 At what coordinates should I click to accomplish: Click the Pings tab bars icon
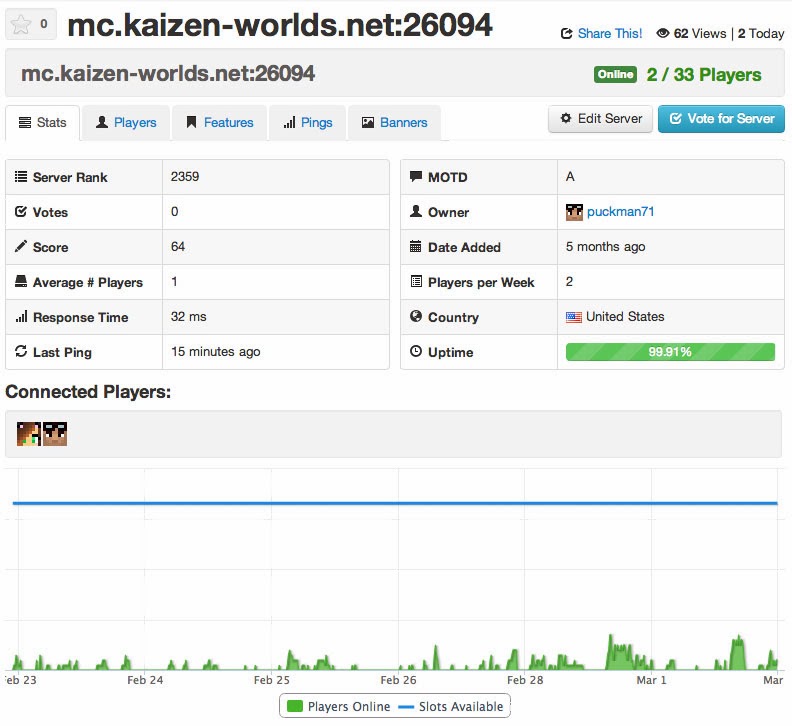coord(289,122)
